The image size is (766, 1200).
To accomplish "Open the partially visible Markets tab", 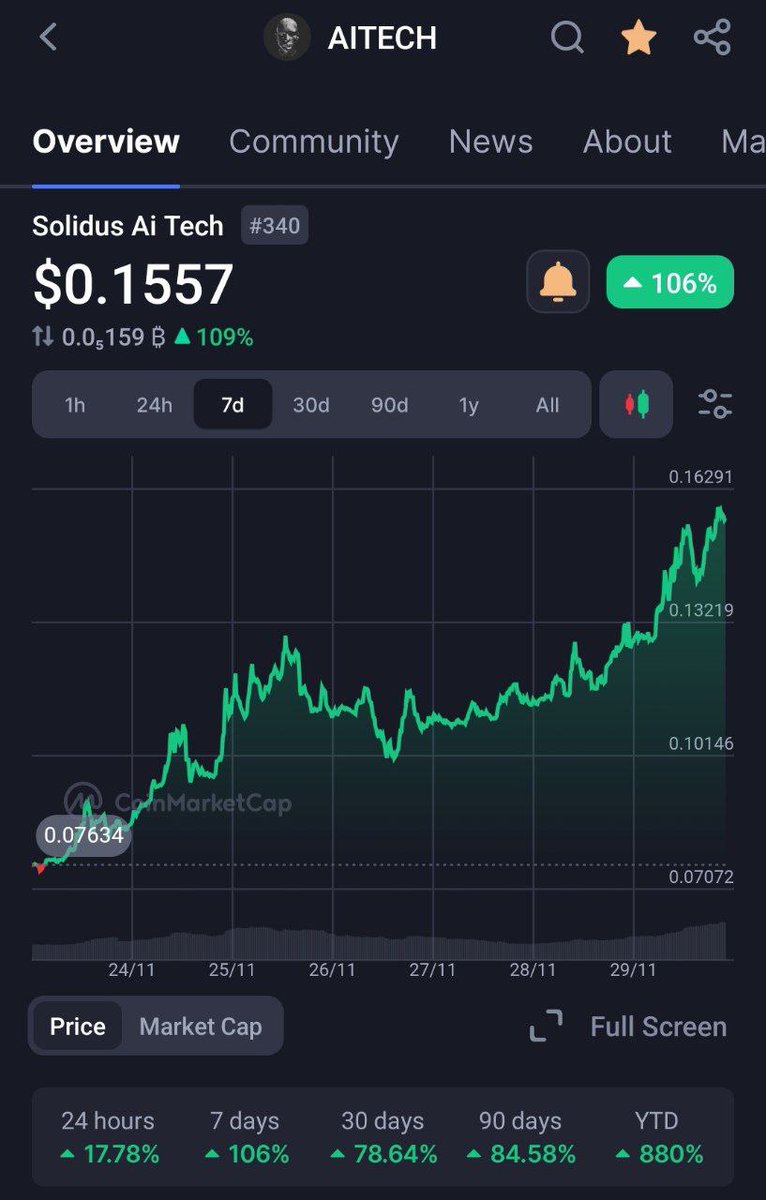I will pos(743,141).
